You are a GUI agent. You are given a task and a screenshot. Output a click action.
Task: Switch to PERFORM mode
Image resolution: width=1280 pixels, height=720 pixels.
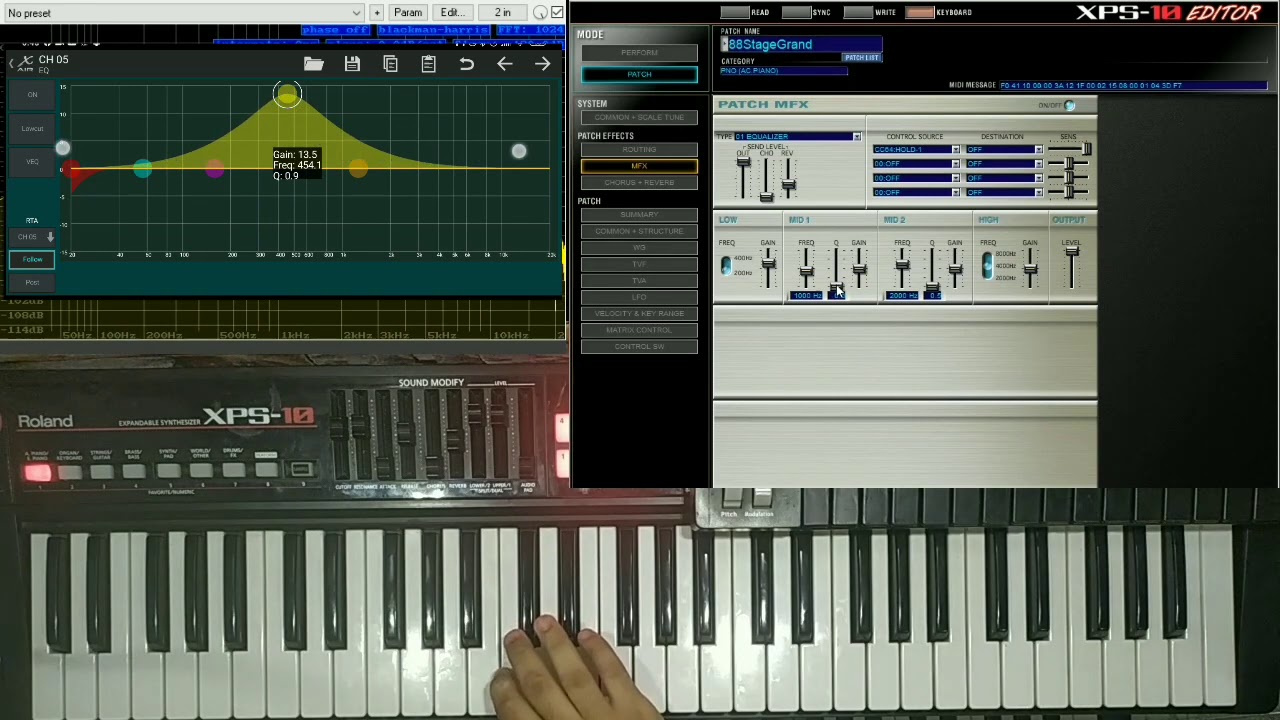[x=639, y=52]
